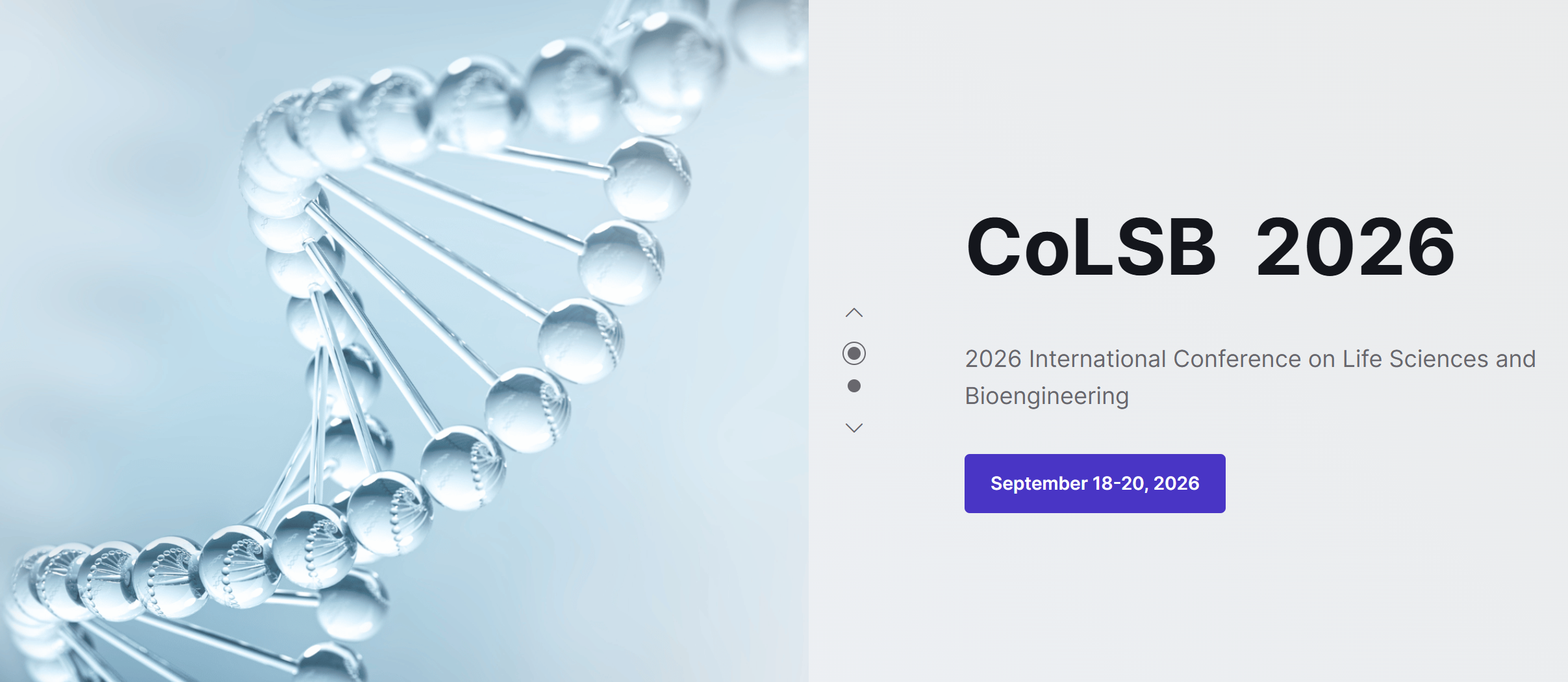Screen dimensions: 1568x682
Task: Click the 2026 starting the subtitle line
Action: pos(993,359)
